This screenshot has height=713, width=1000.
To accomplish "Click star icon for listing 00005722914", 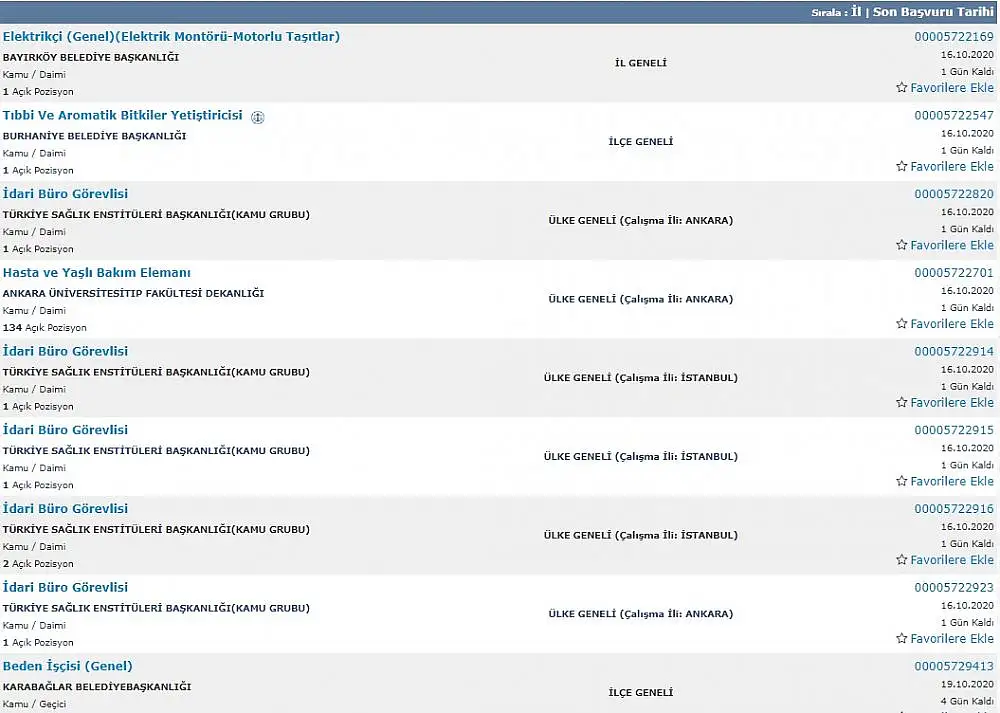I will [x=901, y=402].
